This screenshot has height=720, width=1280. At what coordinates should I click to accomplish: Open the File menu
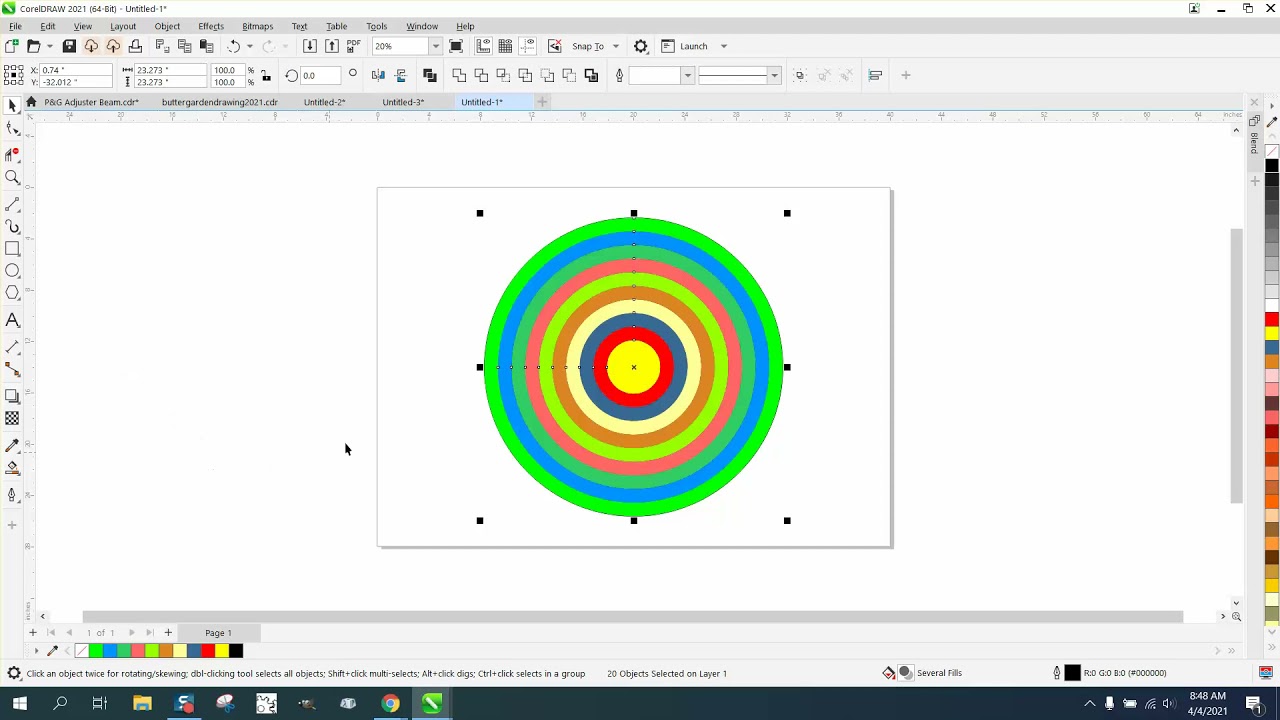pyautogui.click(x=15, y=26)
